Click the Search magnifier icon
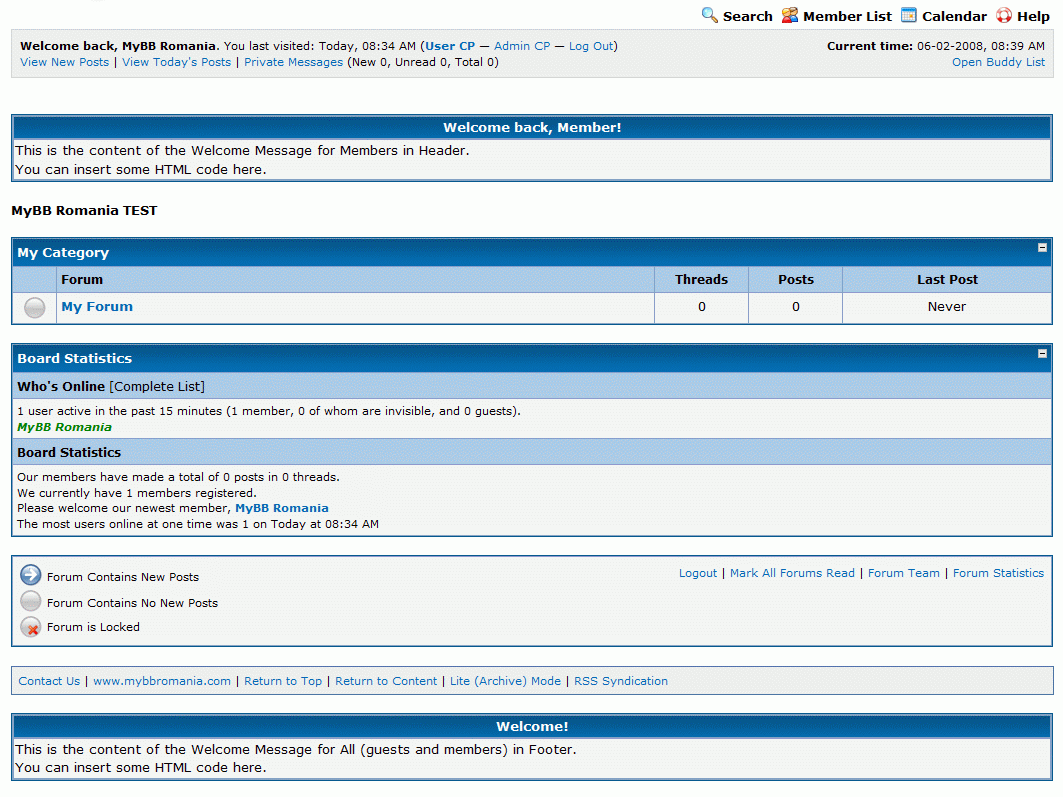Viewport: 1063px width, 797px height. (x=710, y=15)
